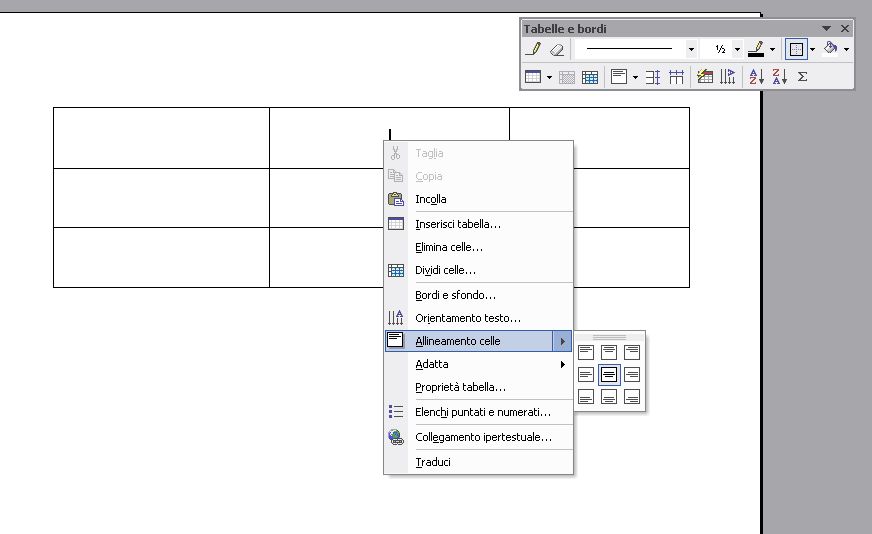Align cell bottom center

click(x=609, y=397)
